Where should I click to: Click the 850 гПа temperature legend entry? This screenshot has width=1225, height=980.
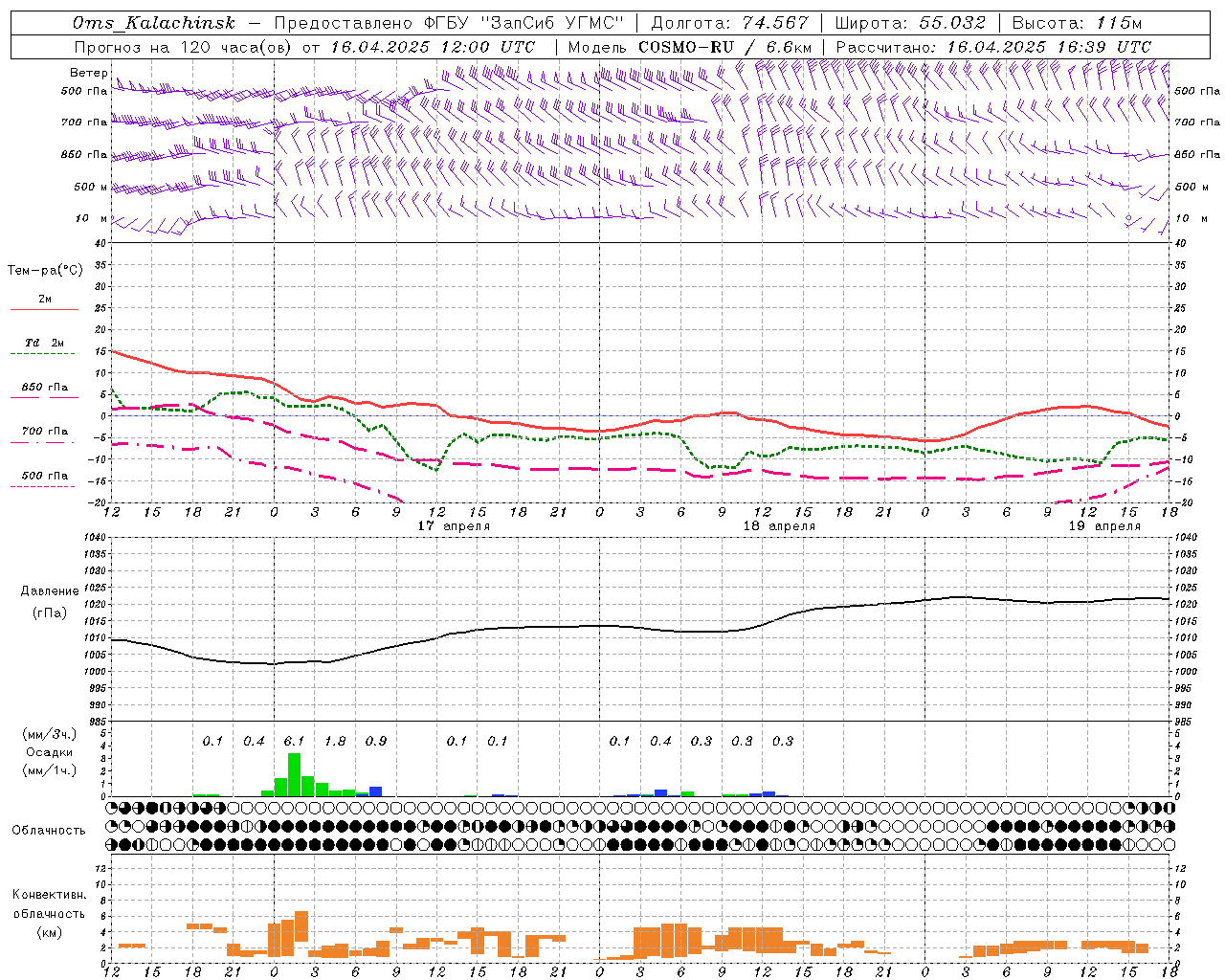(x=45, y=388)
